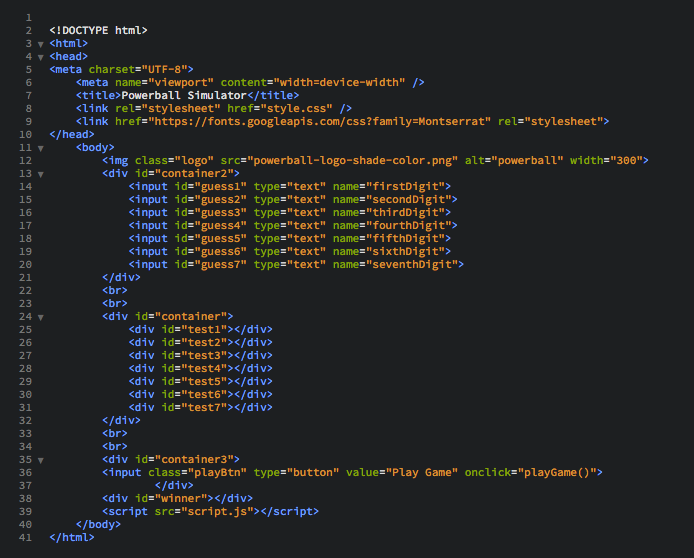Click the id "guess4" value

[220, 225]
